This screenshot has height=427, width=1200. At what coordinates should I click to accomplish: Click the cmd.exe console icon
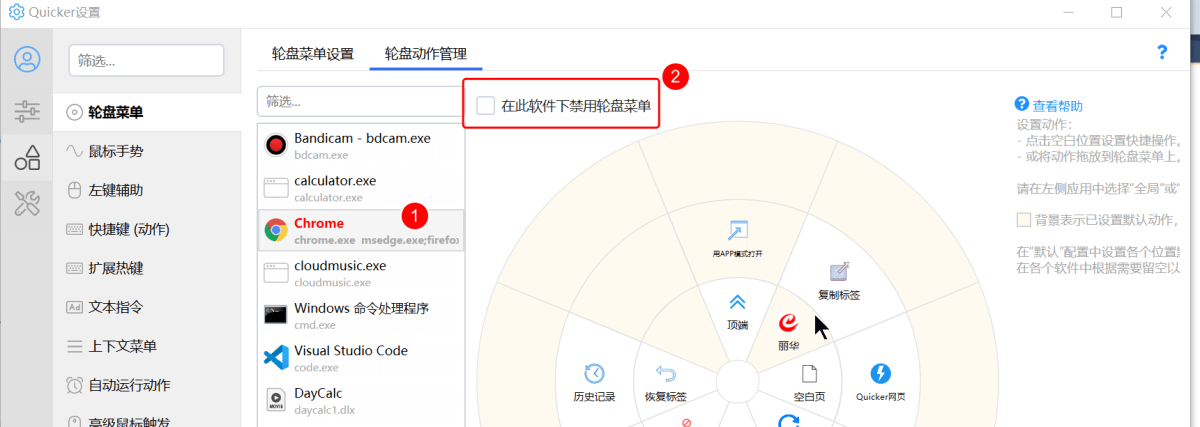[276, 315]
